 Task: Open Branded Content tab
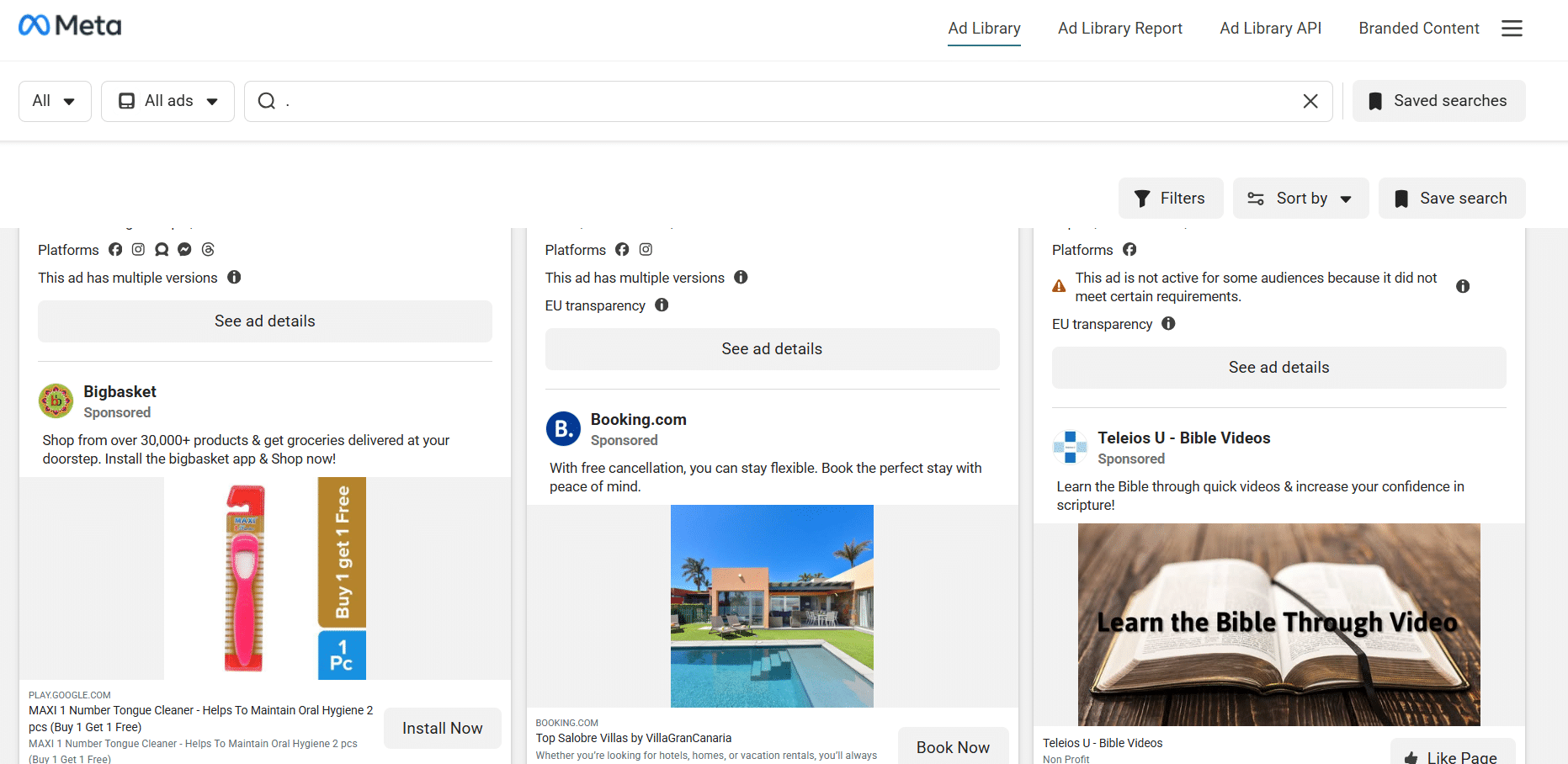pyautogui.click(x=1418, y=28)
